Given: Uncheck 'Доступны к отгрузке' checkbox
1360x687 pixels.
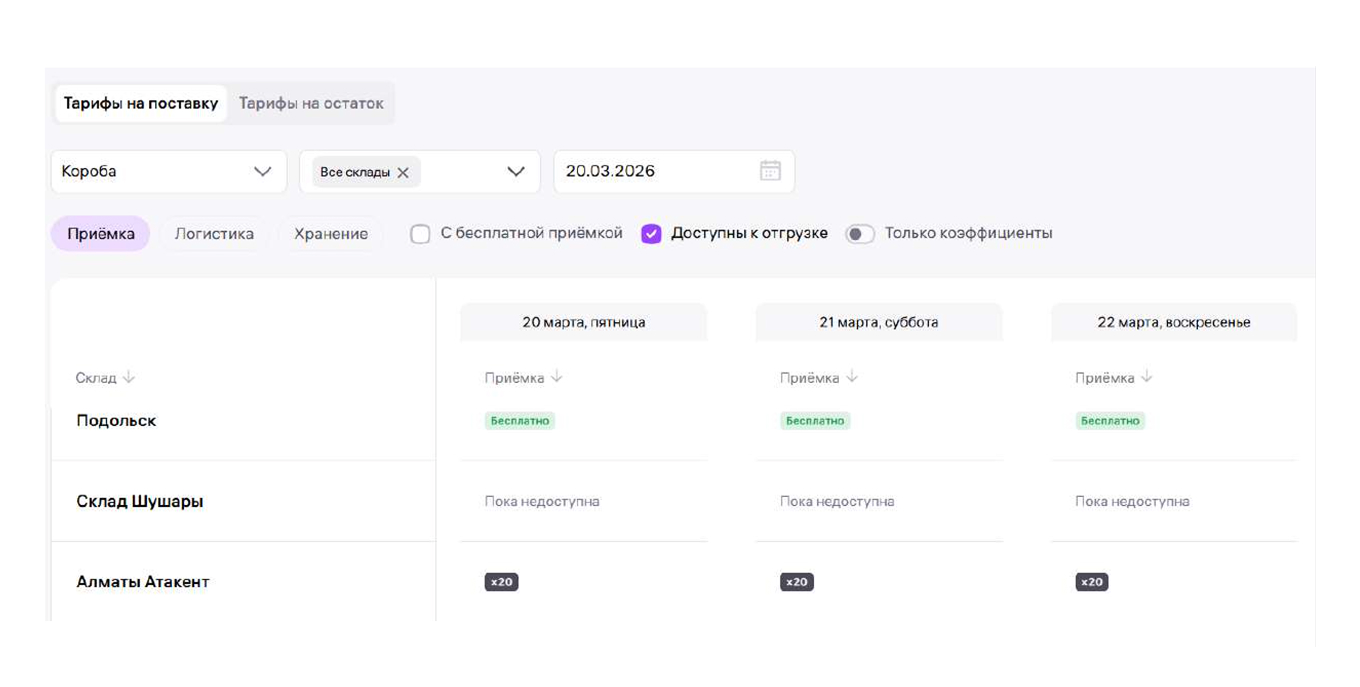Looking at the screenshot, I should tap(651, 234).
